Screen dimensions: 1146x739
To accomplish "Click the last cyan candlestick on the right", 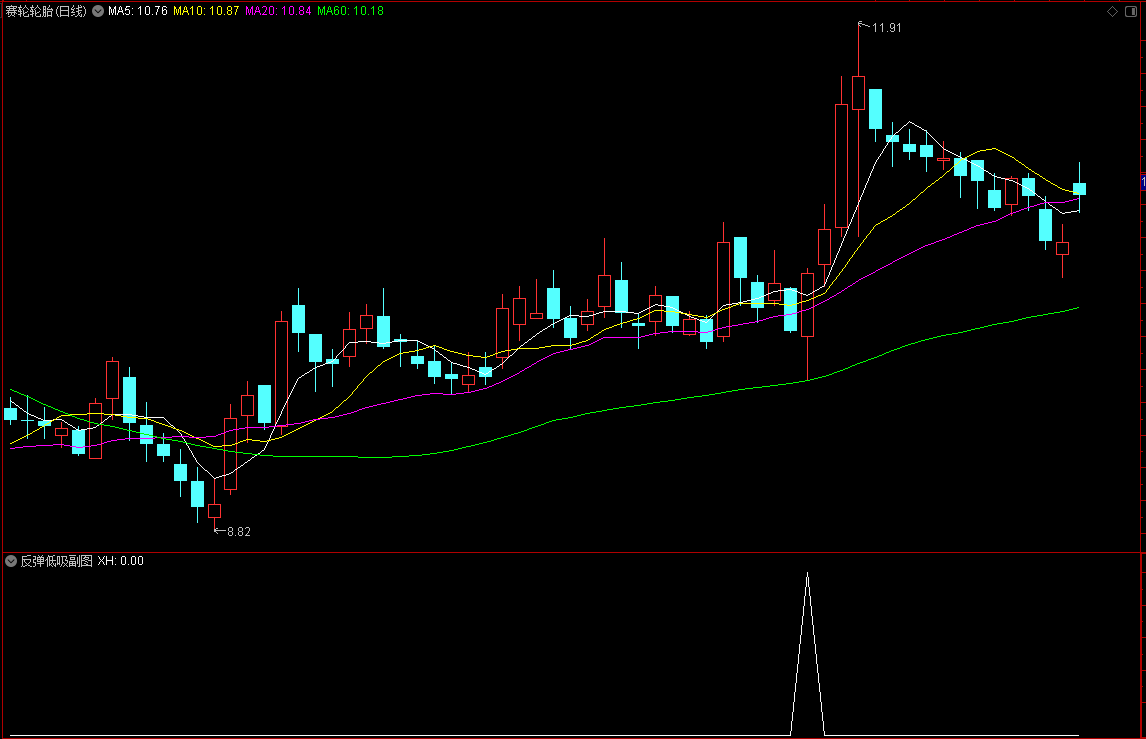I will click(1079, 189).
